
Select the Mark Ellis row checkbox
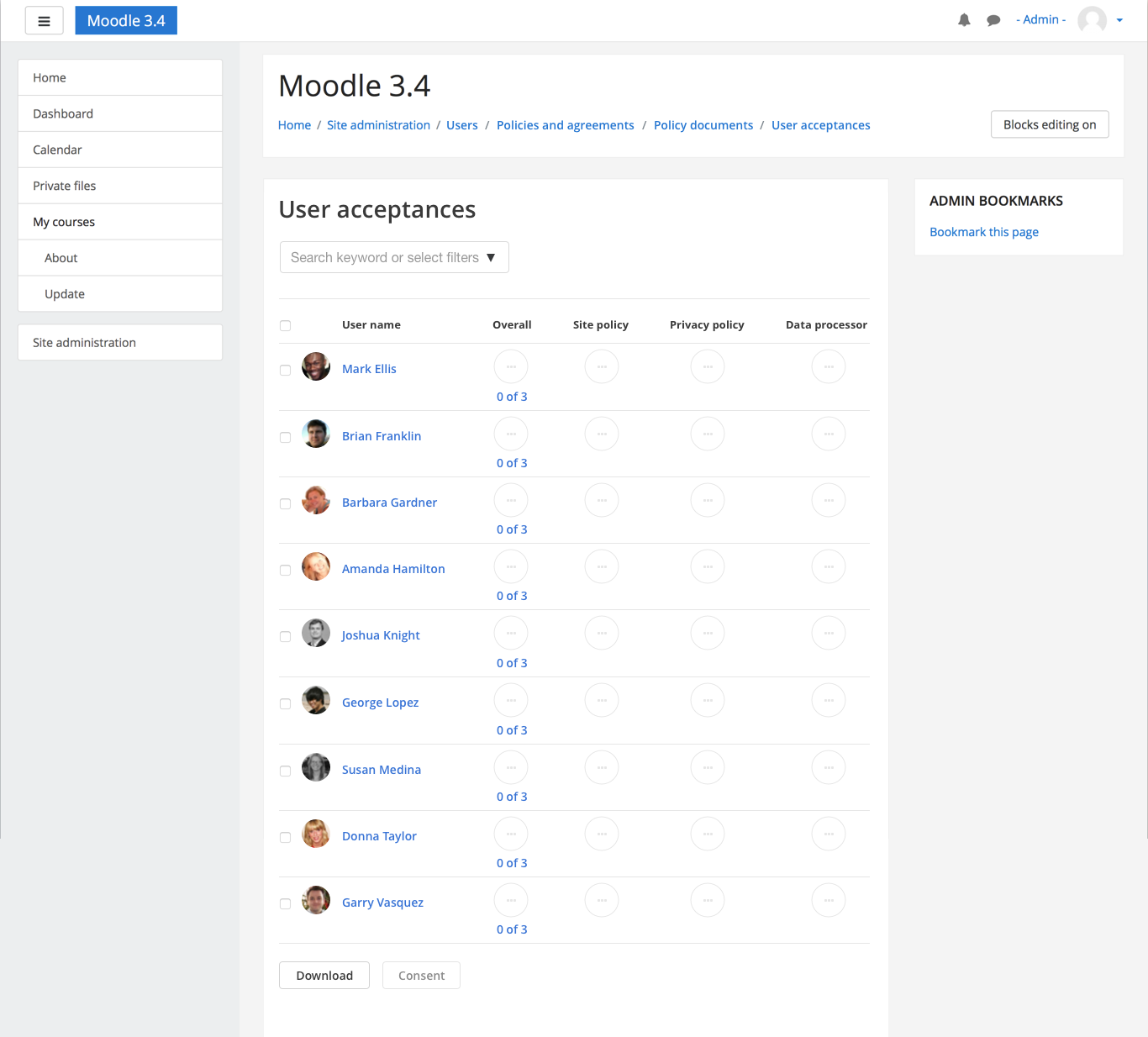point(285,370)
